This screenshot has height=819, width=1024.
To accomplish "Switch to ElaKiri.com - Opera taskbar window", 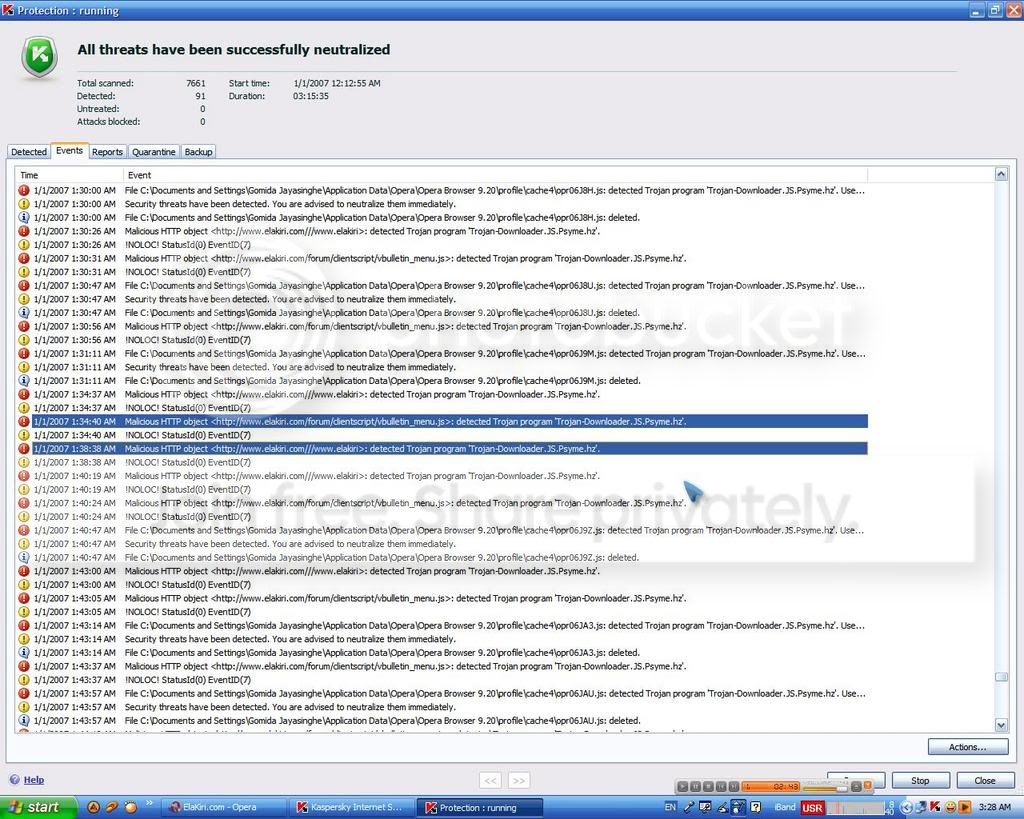I will 222,807.
